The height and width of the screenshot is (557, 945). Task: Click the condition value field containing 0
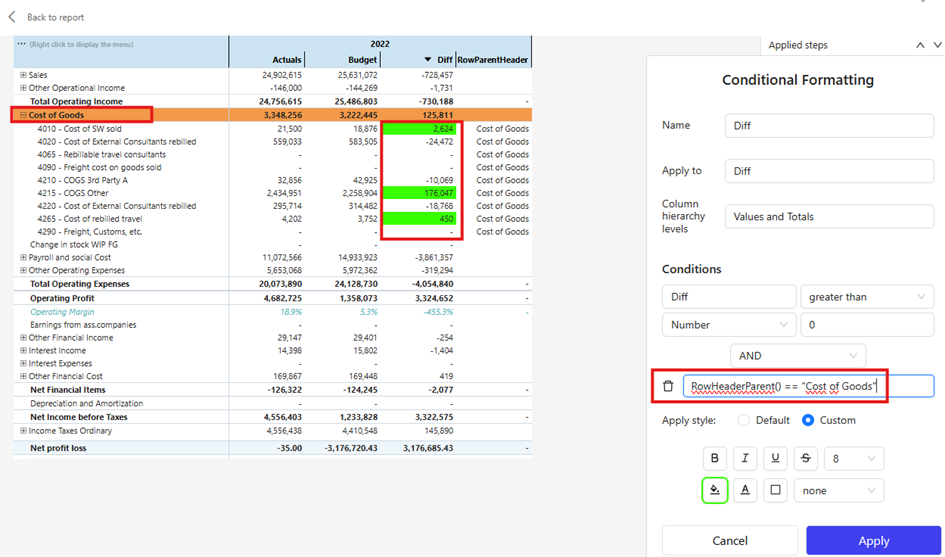coord(867,324)
